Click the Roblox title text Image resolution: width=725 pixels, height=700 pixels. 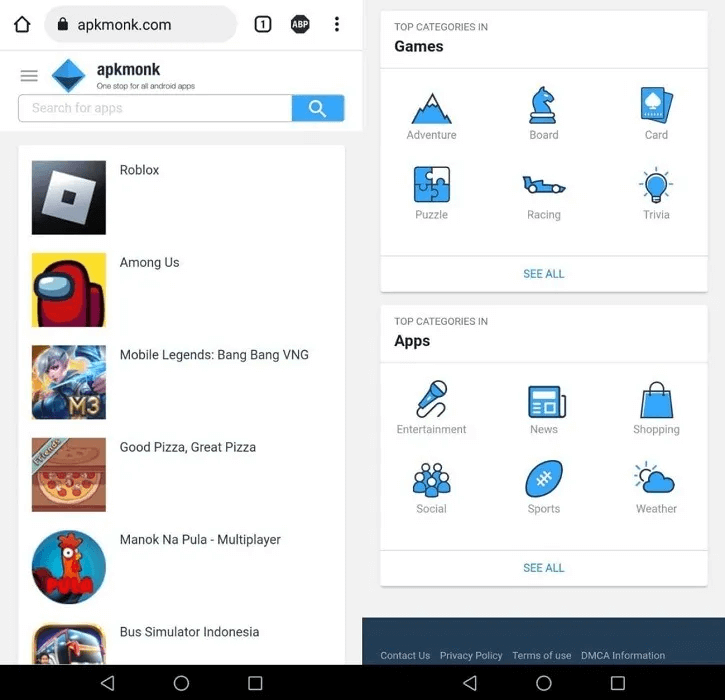coord(139,170)
